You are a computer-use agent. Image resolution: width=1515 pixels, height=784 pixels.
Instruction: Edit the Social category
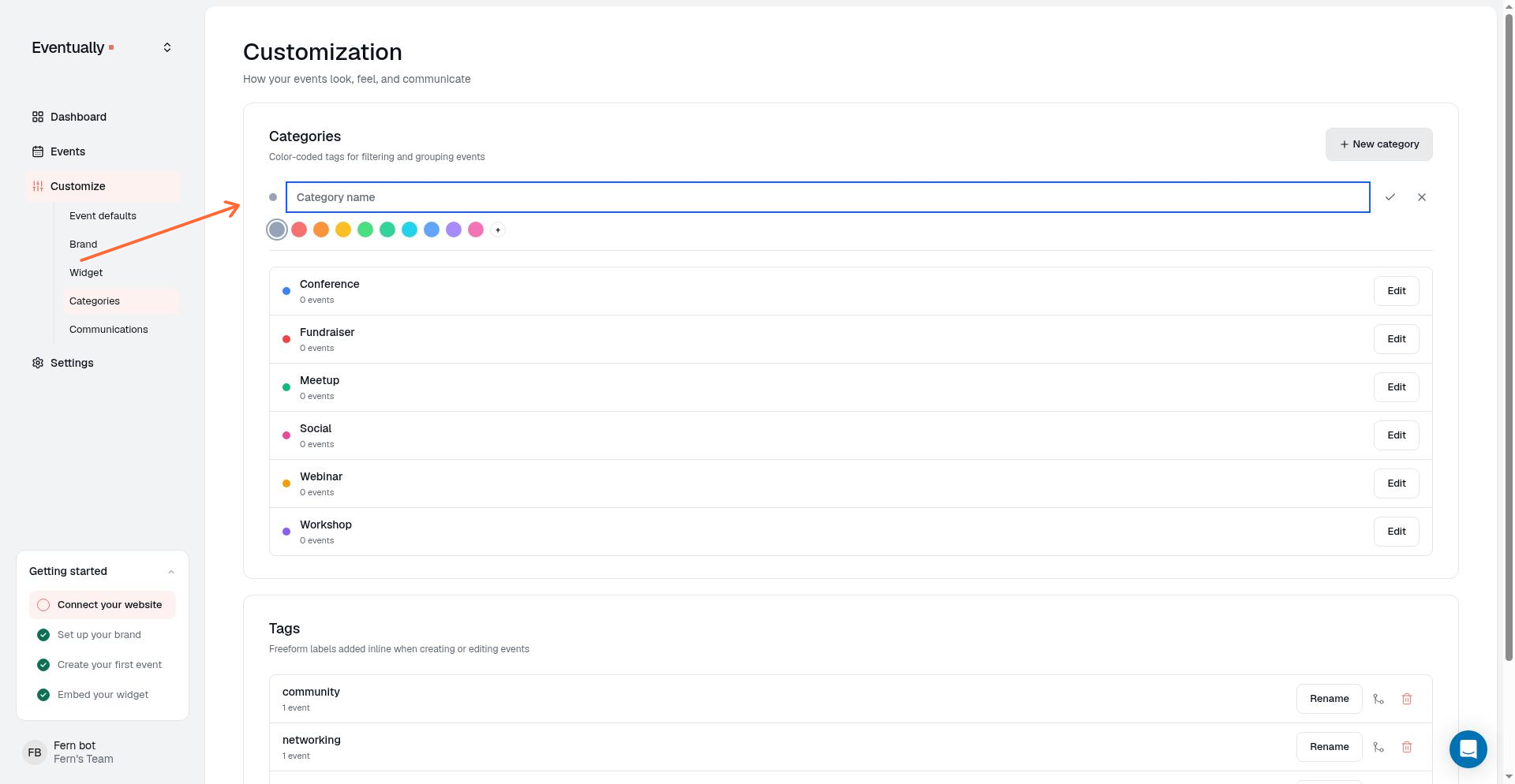(1396, 435)
